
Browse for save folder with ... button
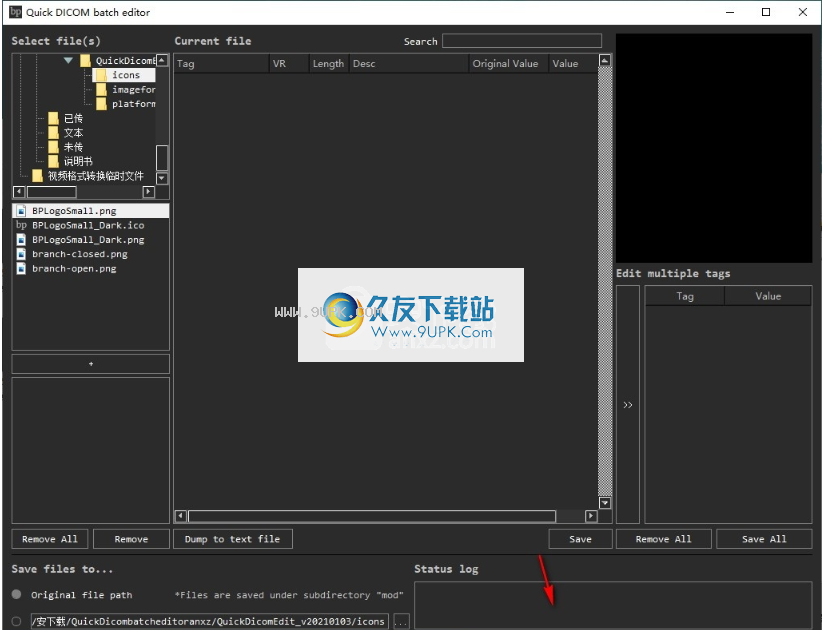point(400,622)
